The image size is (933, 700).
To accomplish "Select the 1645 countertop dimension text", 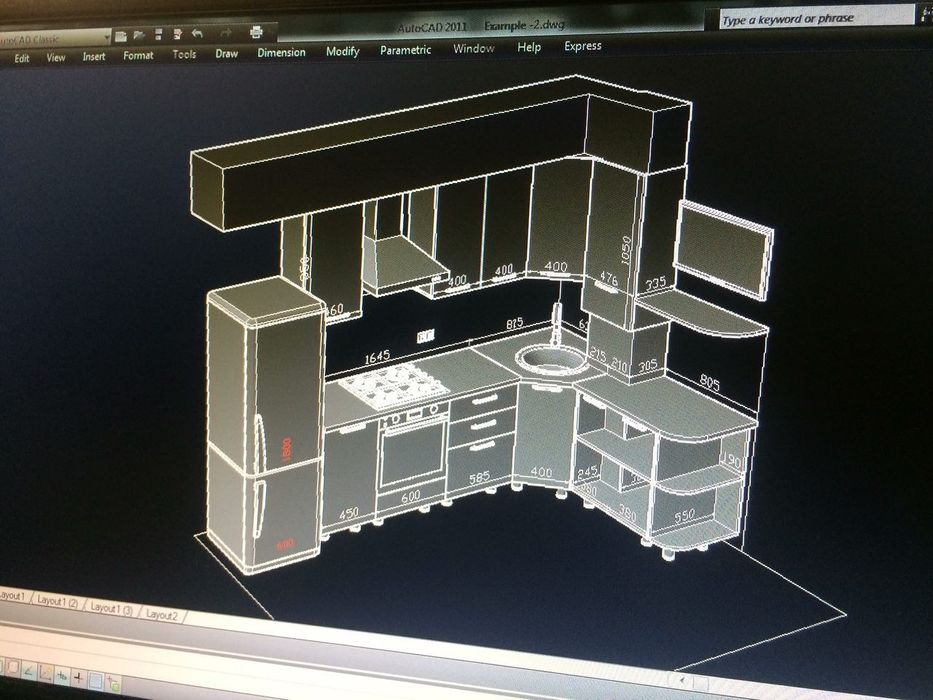I will 377,357.
